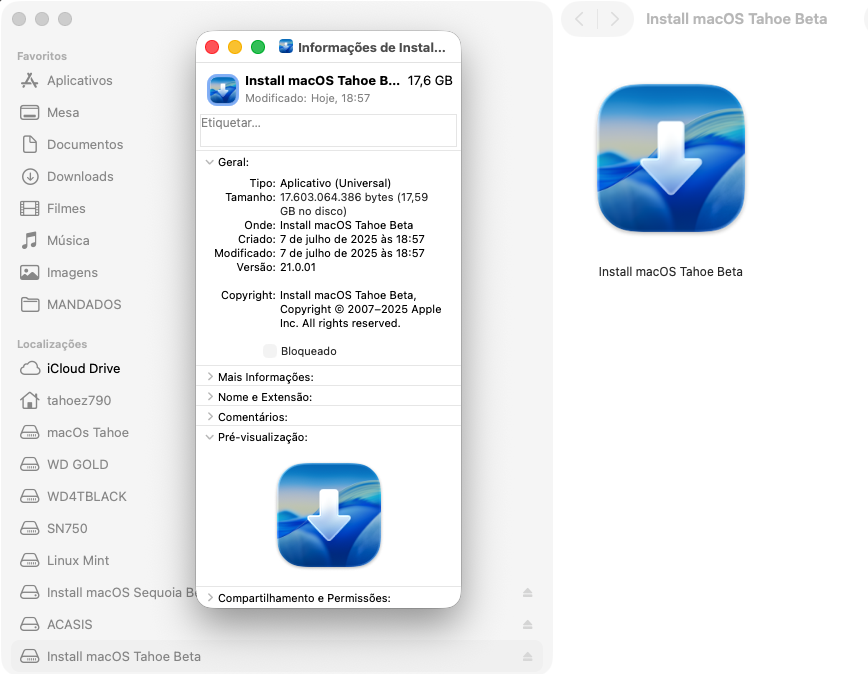This screenshot has height=674, width=868.
Task: Select Install macOS Sequoia volume
Action: click(108, 593)
